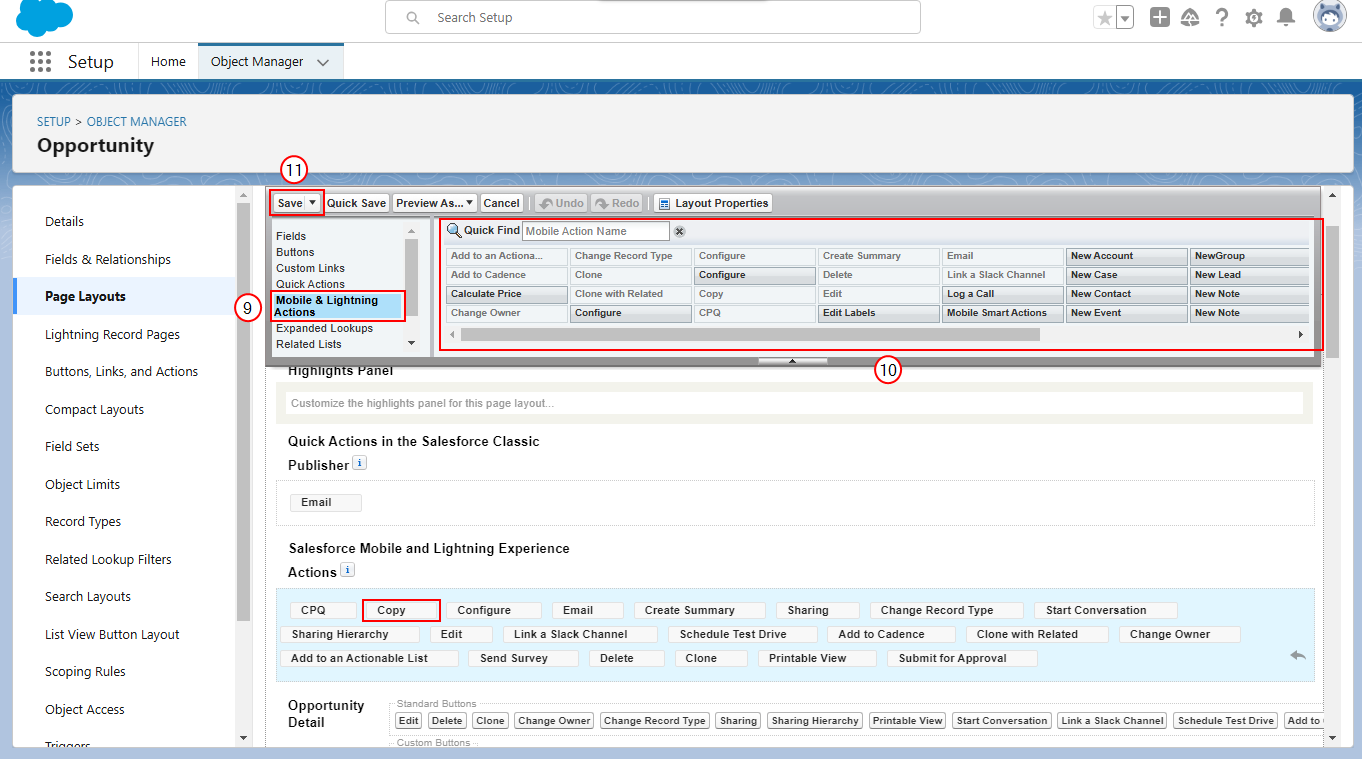This screenshot has height=759, width=1362.
Task: Expand the Object Manager tab chevron
Action: tap(323, 63)
